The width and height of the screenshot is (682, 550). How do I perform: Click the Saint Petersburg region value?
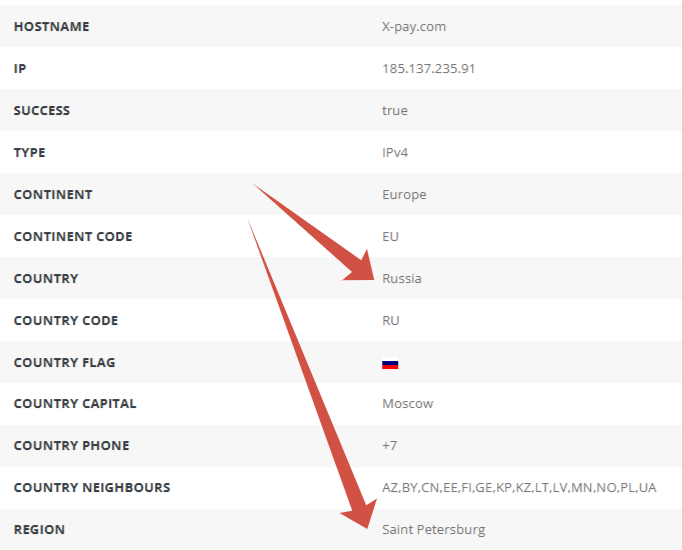pos(433,530)
